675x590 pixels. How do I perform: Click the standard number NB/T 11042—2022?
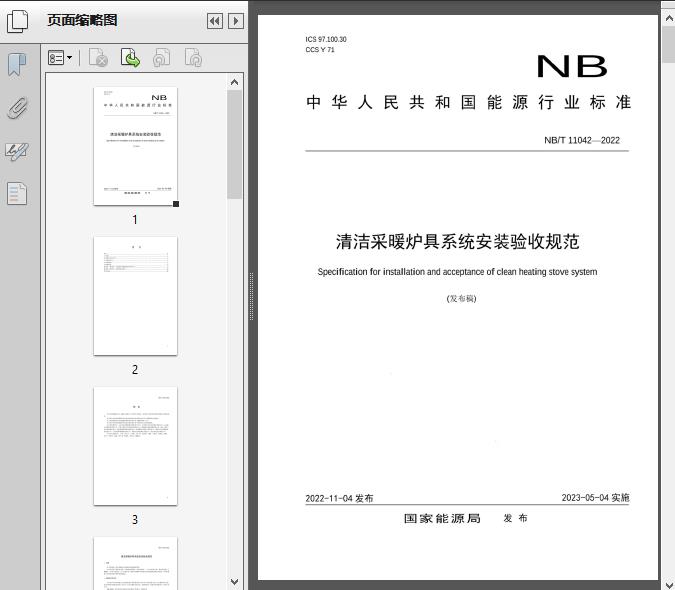pos(582,140)
